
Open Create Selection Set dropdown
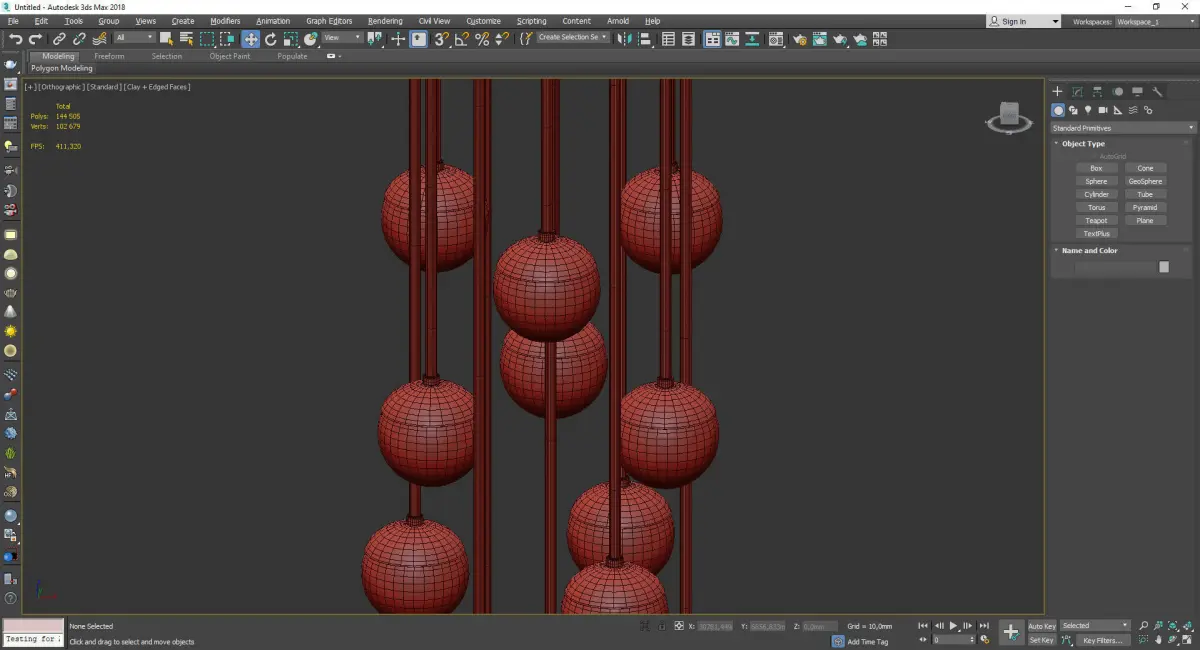click(x=573, y=37)
